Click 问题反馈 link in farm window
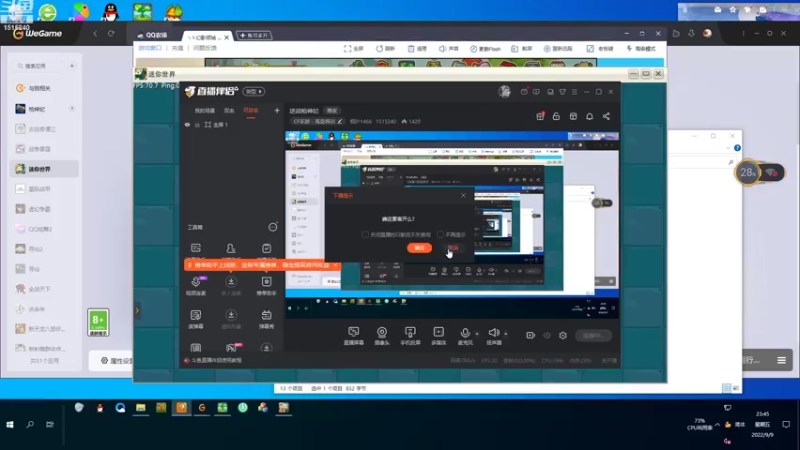This screenshot has height=450, width=800. pyautogui.click(x=205, y=48)
